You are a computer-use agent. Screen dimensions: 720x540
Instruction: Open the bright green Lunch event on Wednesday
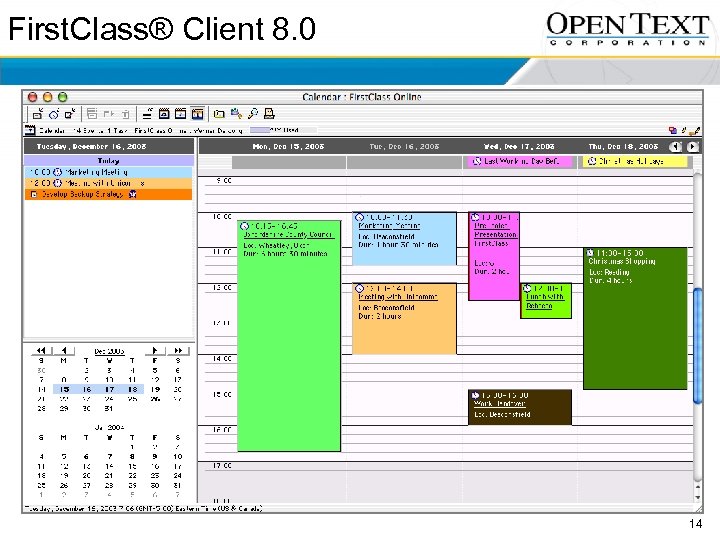pos(546,301)
